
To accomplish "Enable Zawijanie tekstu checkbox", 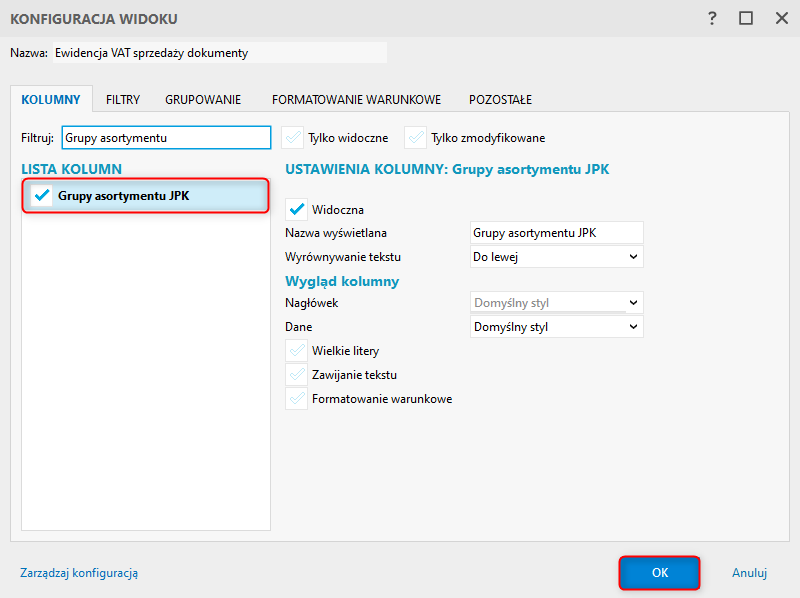I will [x=296, y=375].
